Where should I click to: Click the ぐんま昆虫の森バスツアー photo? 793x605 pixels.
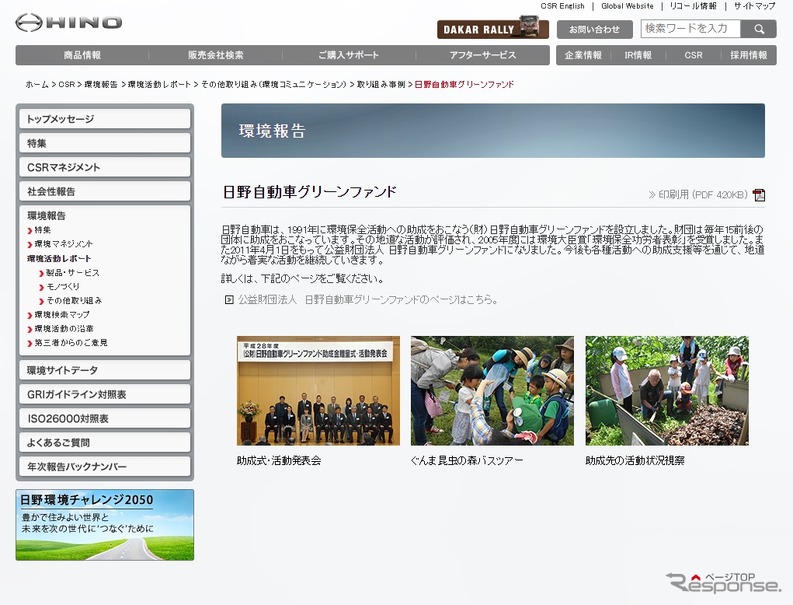pos(492,391)
